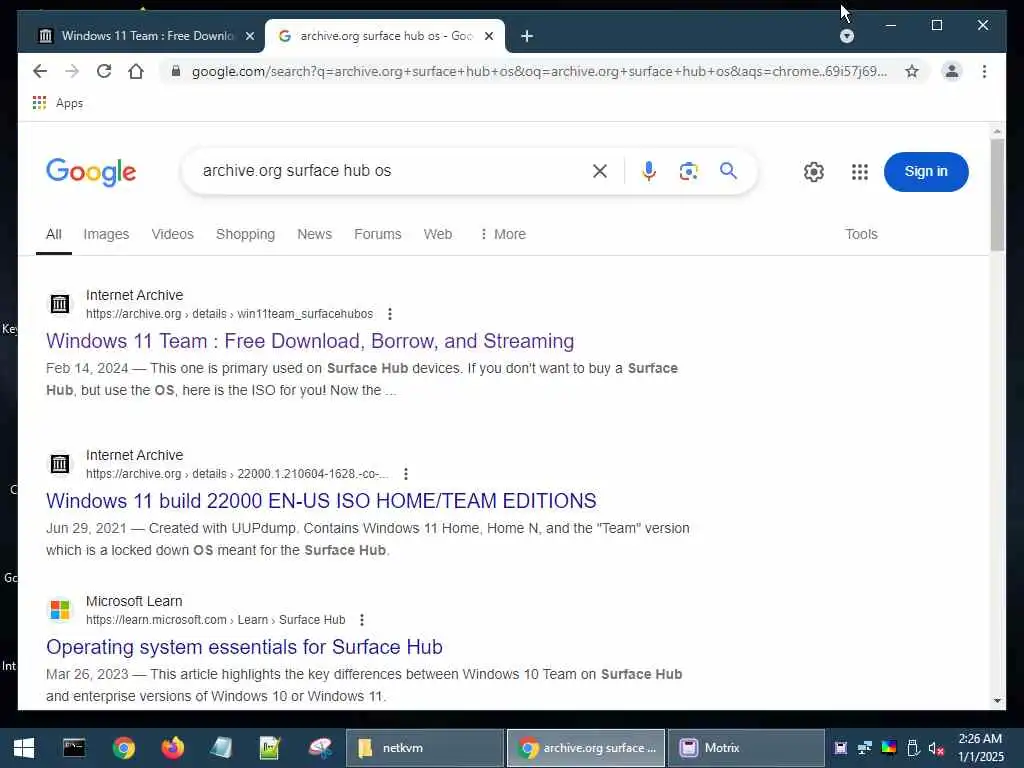Focus the Google search input field
This screenshot has width=1024, height=768.
click(x=392, y=171)
